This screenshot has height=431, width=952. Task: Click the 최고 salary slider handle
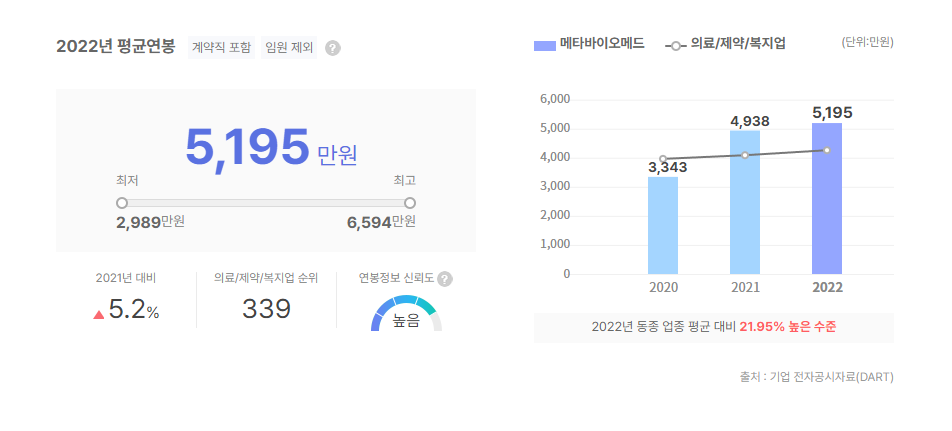point(410,203)
